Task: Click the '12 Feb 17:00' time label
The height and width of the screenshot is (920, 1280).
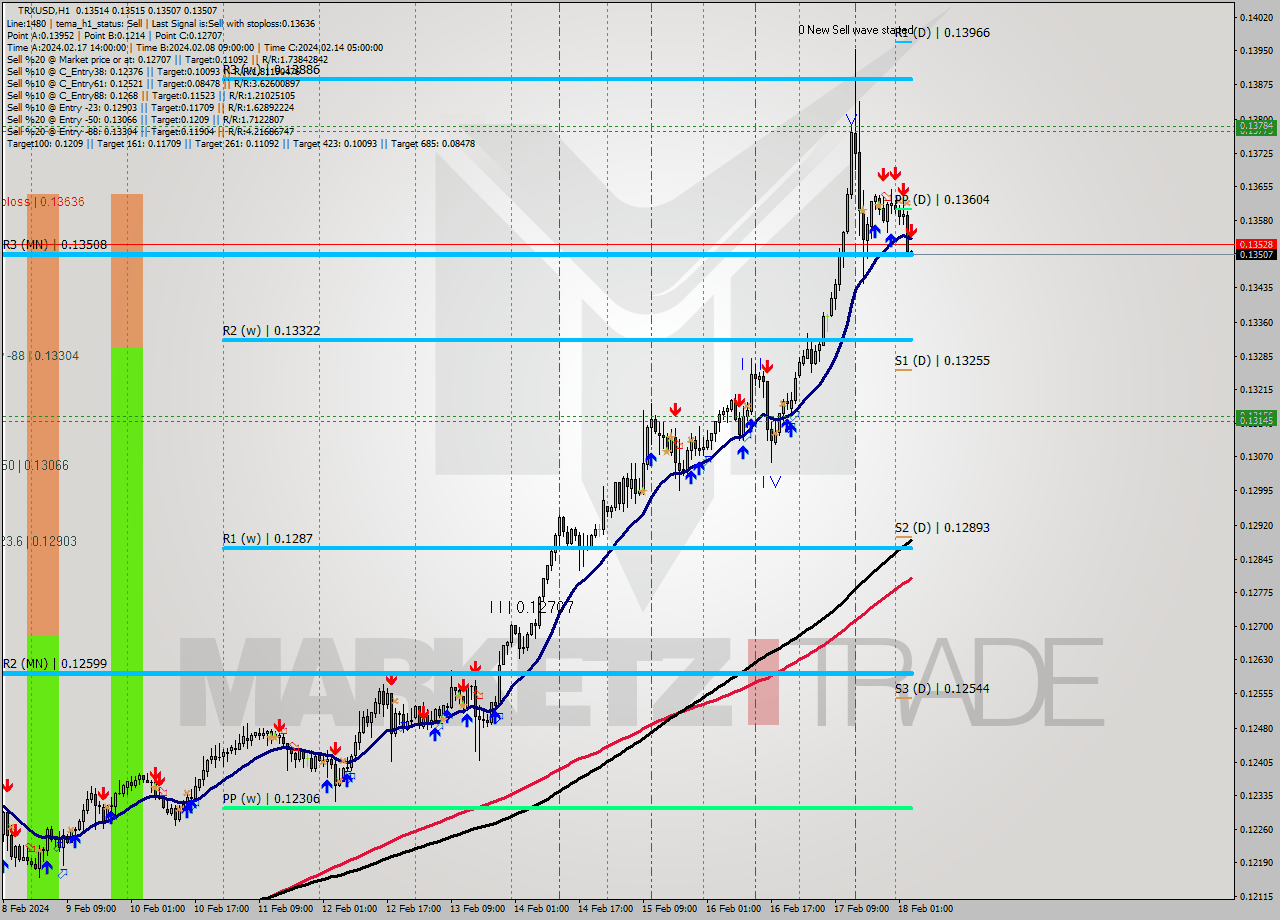Action: pos(413,909)
